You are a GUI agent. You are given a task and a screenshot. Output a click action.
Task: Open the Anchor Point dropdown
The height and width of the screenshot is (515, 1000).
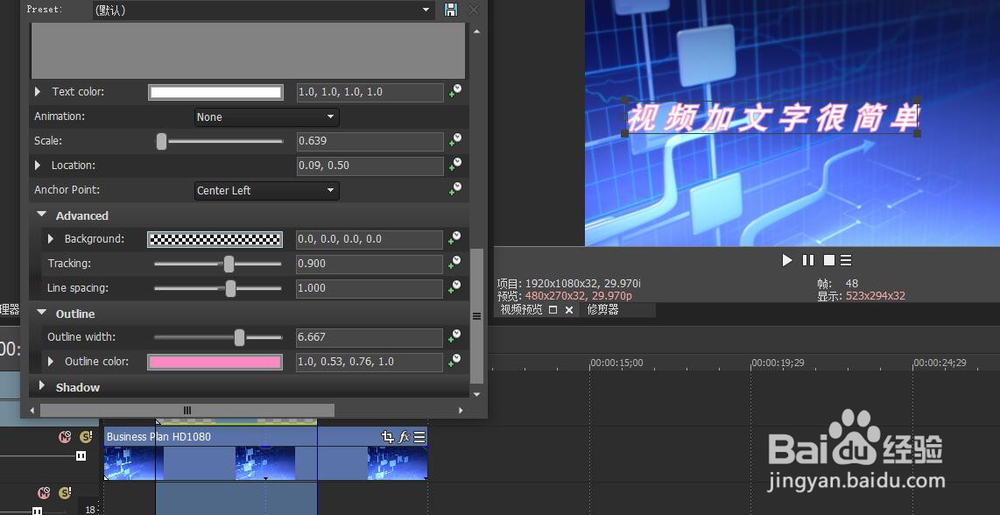(267, 191)
